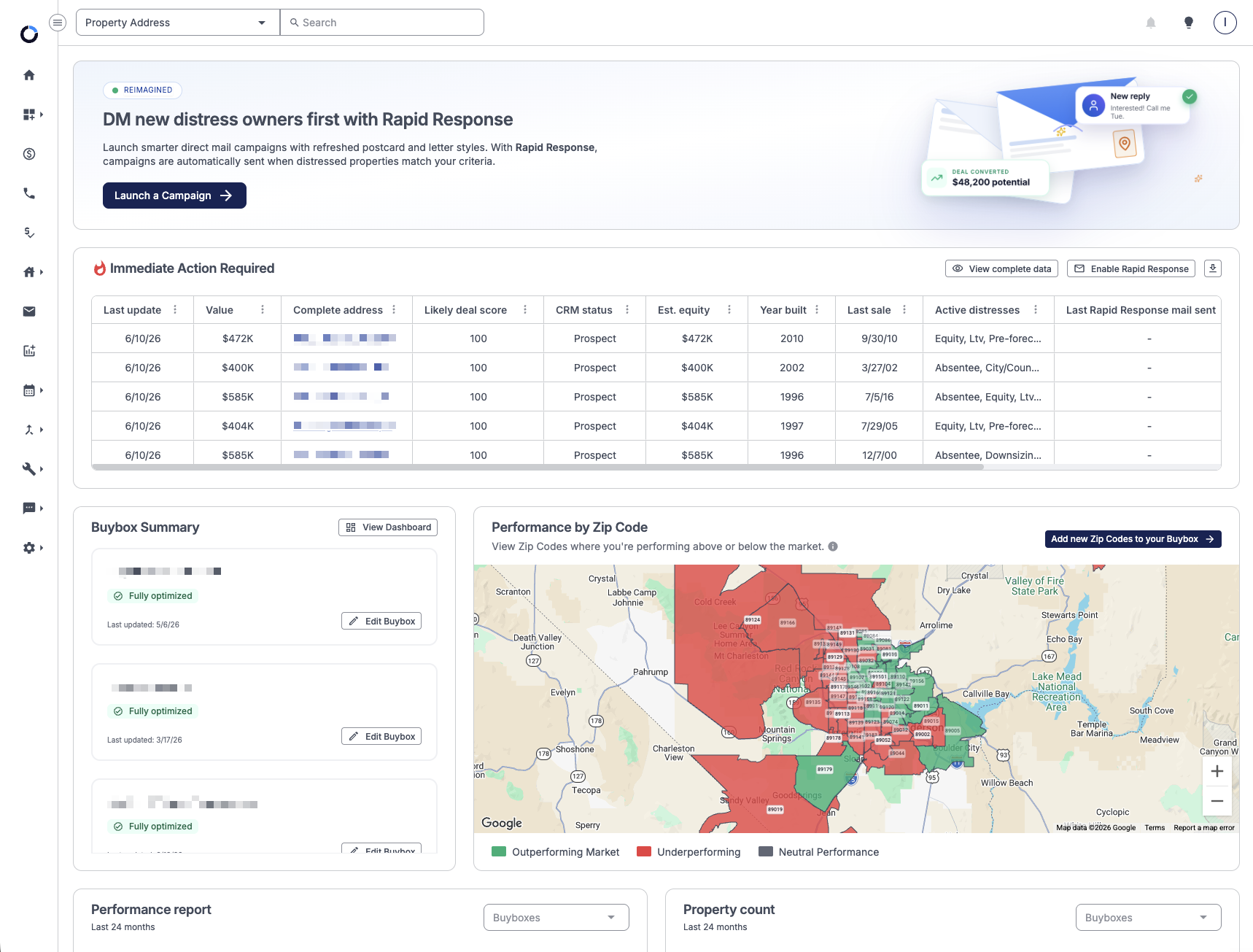
Task: Click the top Search input field
Action: pos(382,23)
